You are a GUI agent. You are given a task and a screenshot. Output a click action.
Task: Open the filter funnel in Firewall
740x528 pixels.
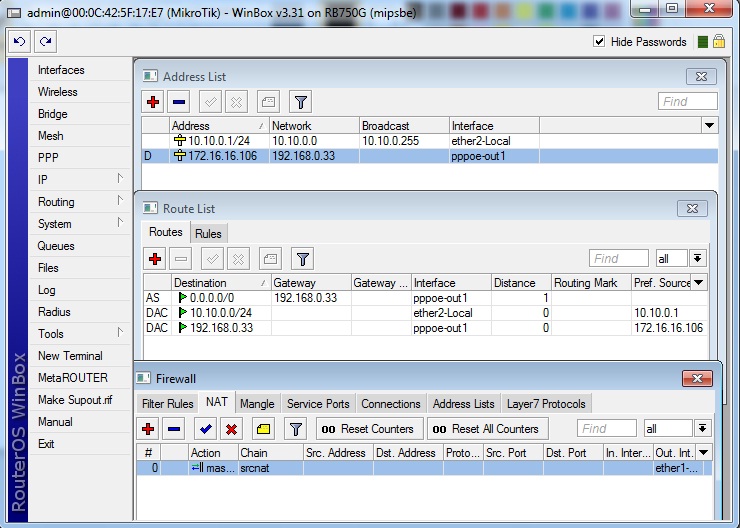tap(295, 429)
